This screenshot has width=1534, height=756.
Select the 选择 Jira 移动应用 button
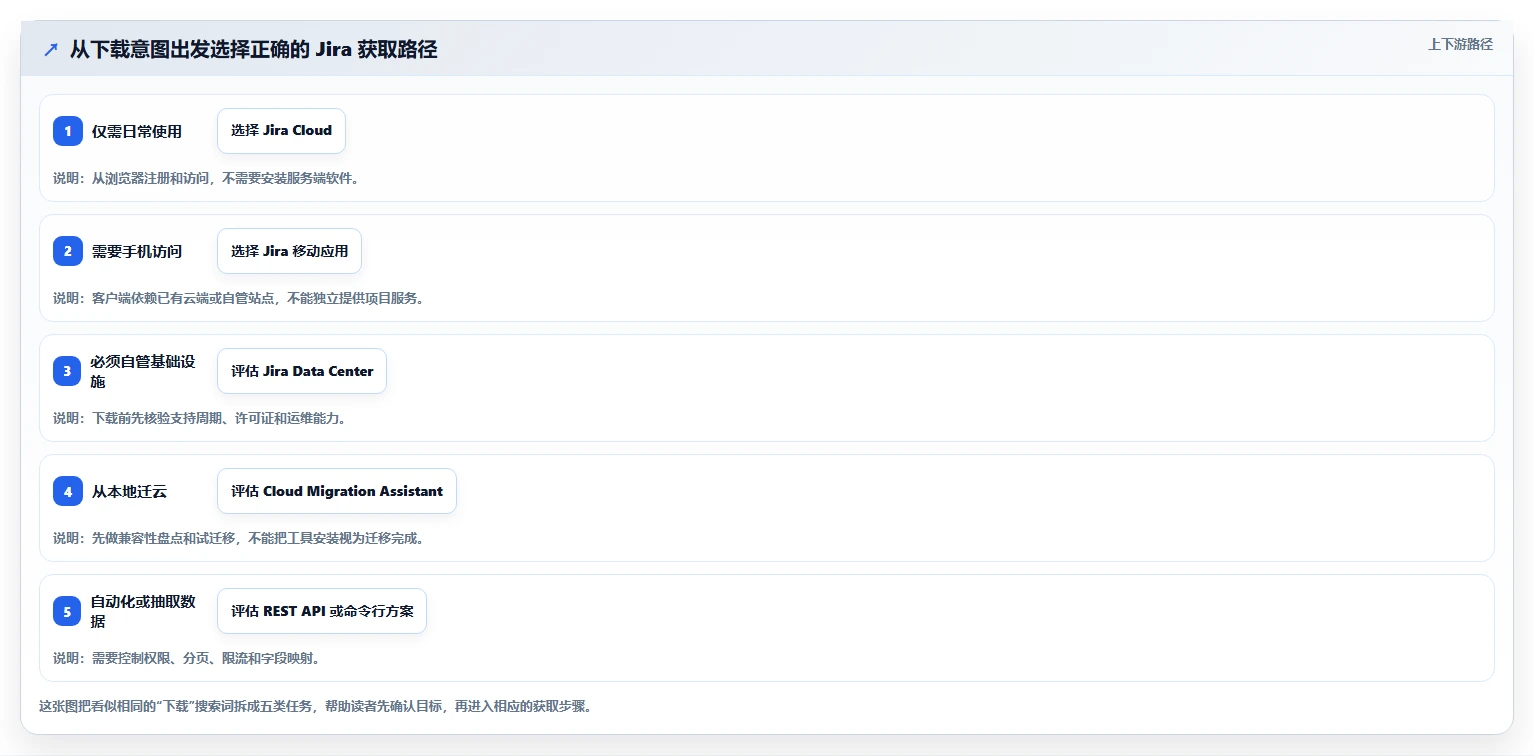[x=289, y=251]
